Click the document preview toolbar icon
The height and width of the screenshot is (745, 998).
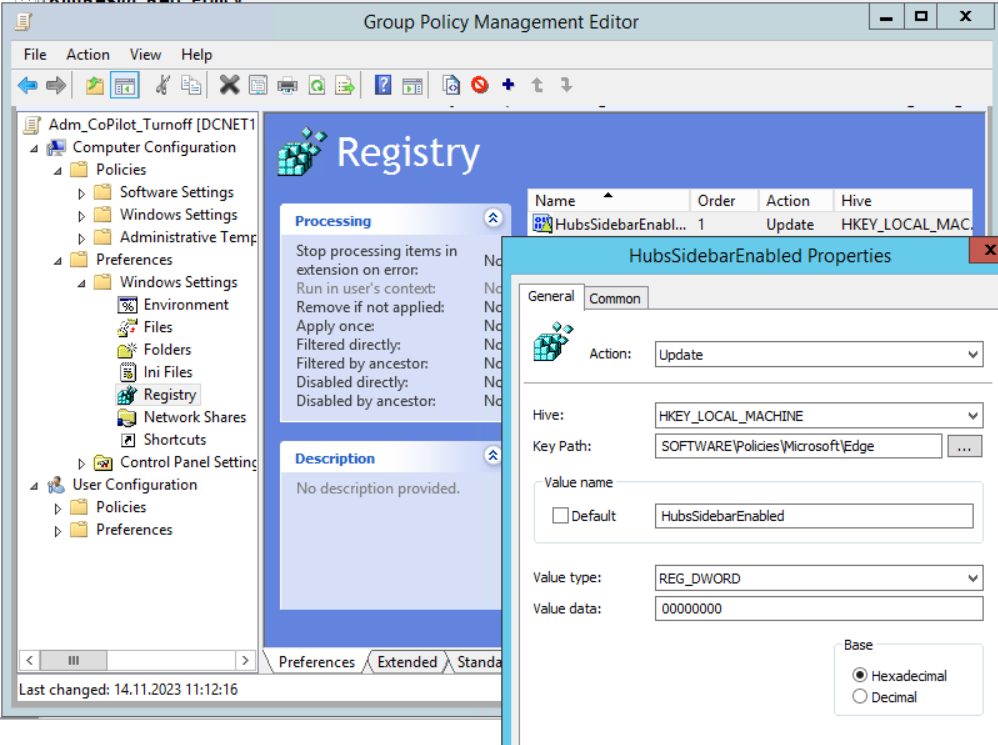click(451, 85)
